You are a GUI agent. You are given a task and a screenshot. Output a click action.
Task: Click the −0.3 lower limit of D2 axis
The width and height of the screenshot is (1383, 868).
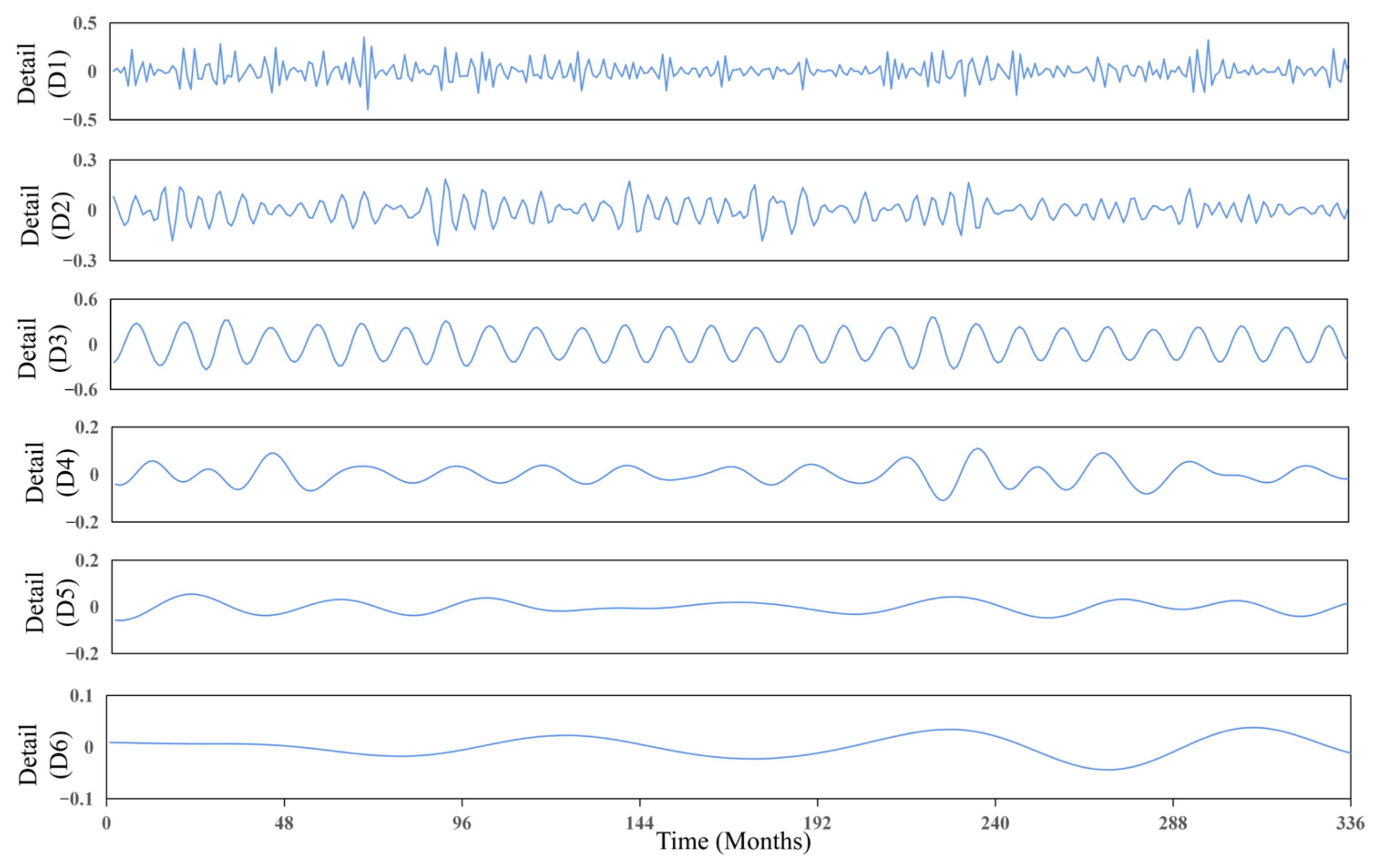click(80, 261)
